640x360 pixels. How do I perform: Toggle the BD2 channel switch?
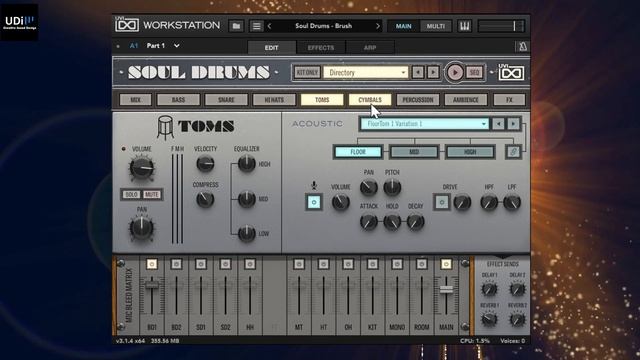tap(176, 264)
